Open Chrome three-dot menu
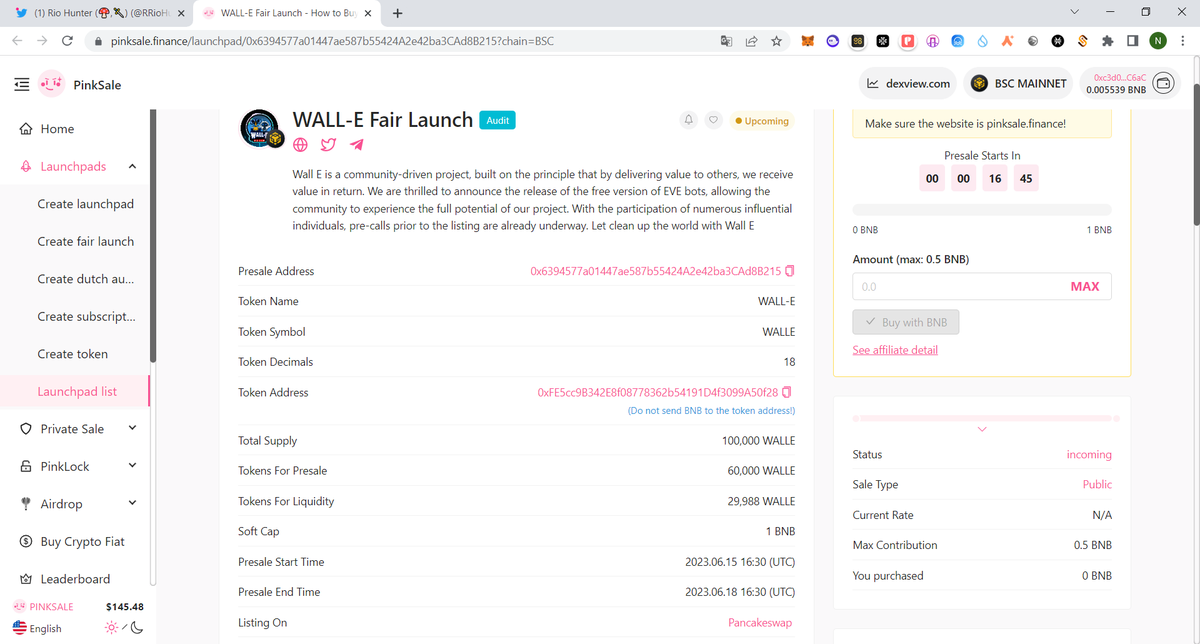The image size is (1200, 644). [x=1182, y=41]
